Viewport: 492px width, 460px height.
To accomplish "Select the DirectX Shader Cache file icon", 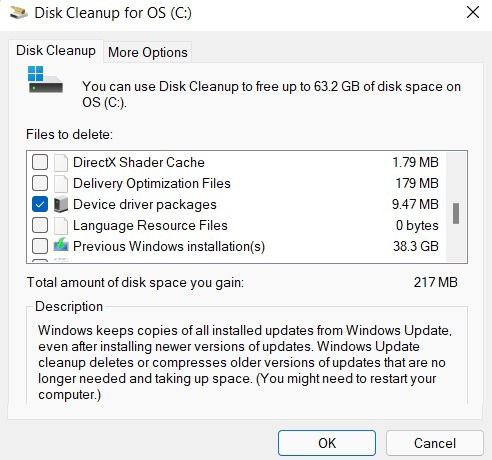I will 61,163.
